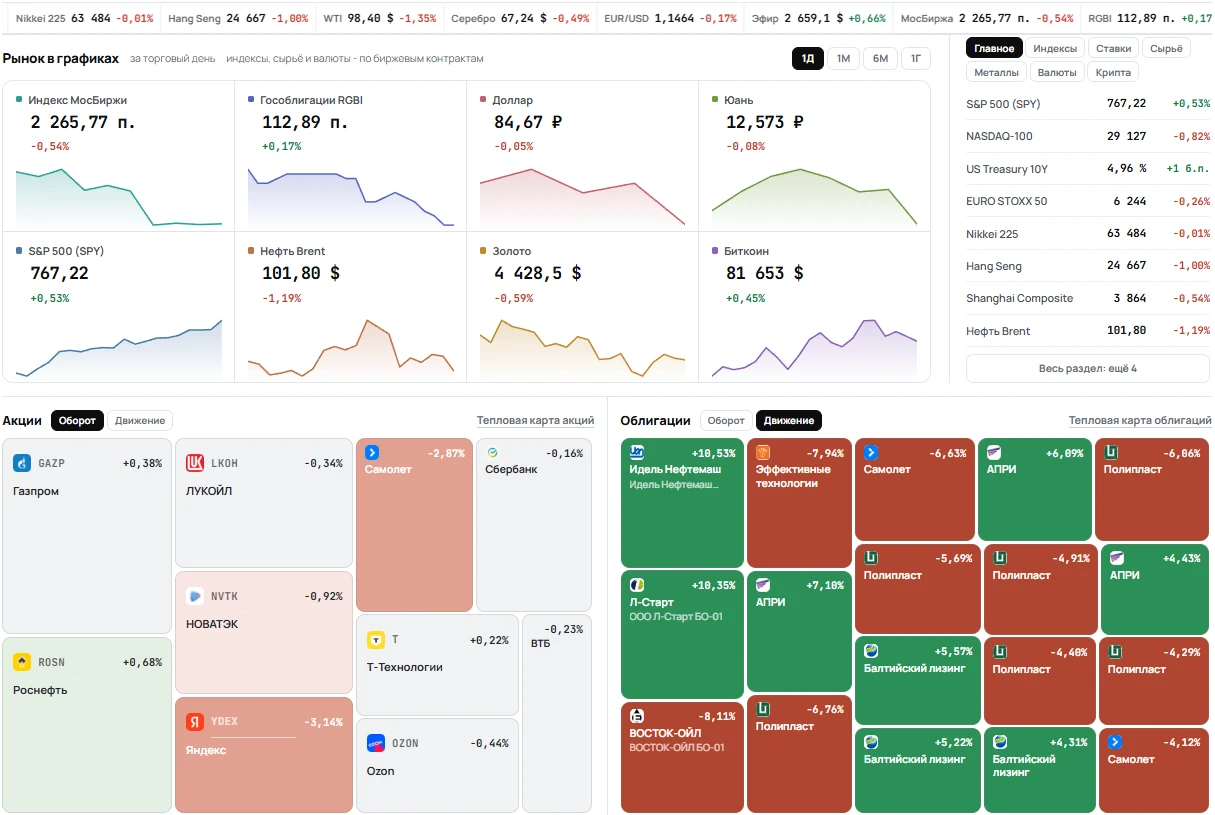The height and width of the screenshot is (815, 1215).
Task: Open the Золото chart card
Action: pyautogui.click(x=582, y=307)
